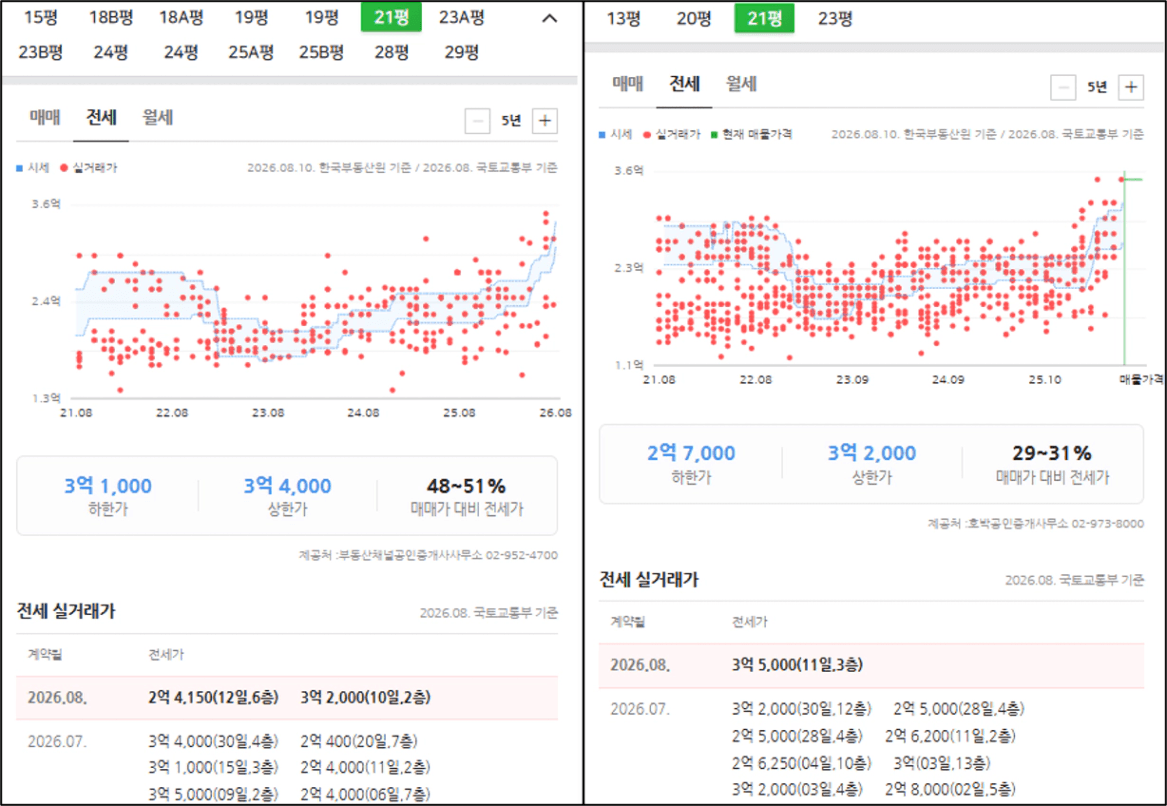1167x806 pixels.
Task: Open the 매매 tab in the left panel
Action: point(45,118)
